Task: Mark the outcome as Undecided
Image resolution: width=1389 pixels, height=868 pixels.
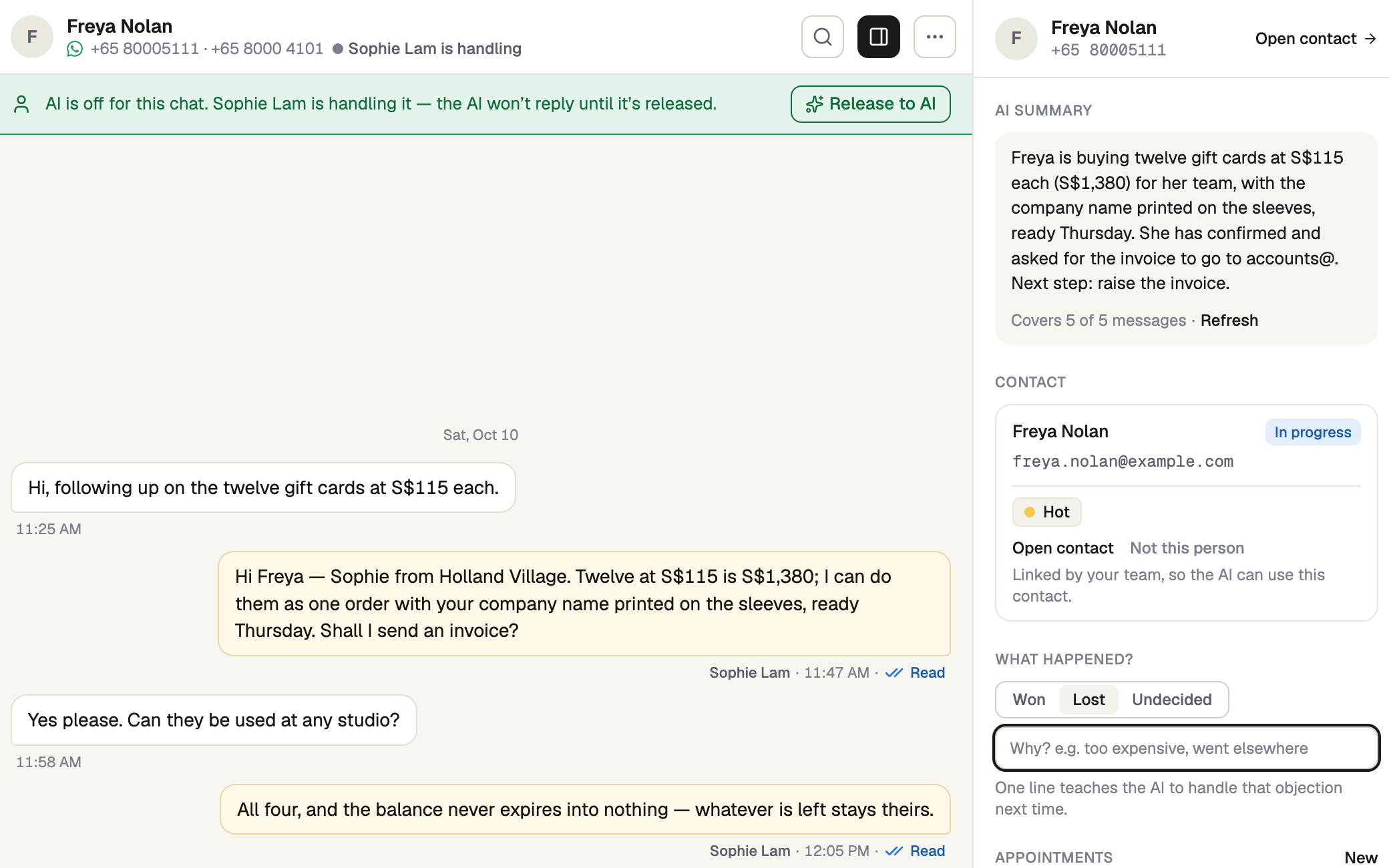Action: [1171, 700]
